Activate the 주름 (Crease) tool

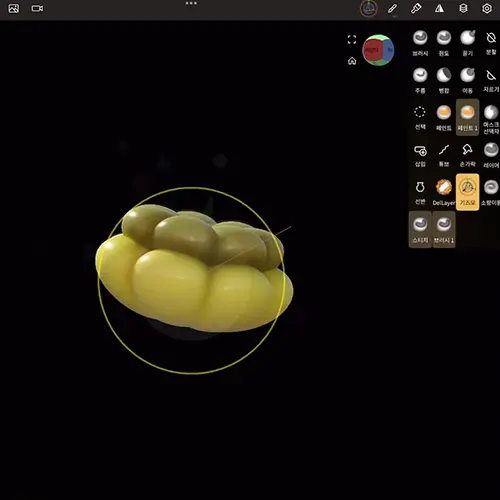pyautogui.click(x=420, y=80)
